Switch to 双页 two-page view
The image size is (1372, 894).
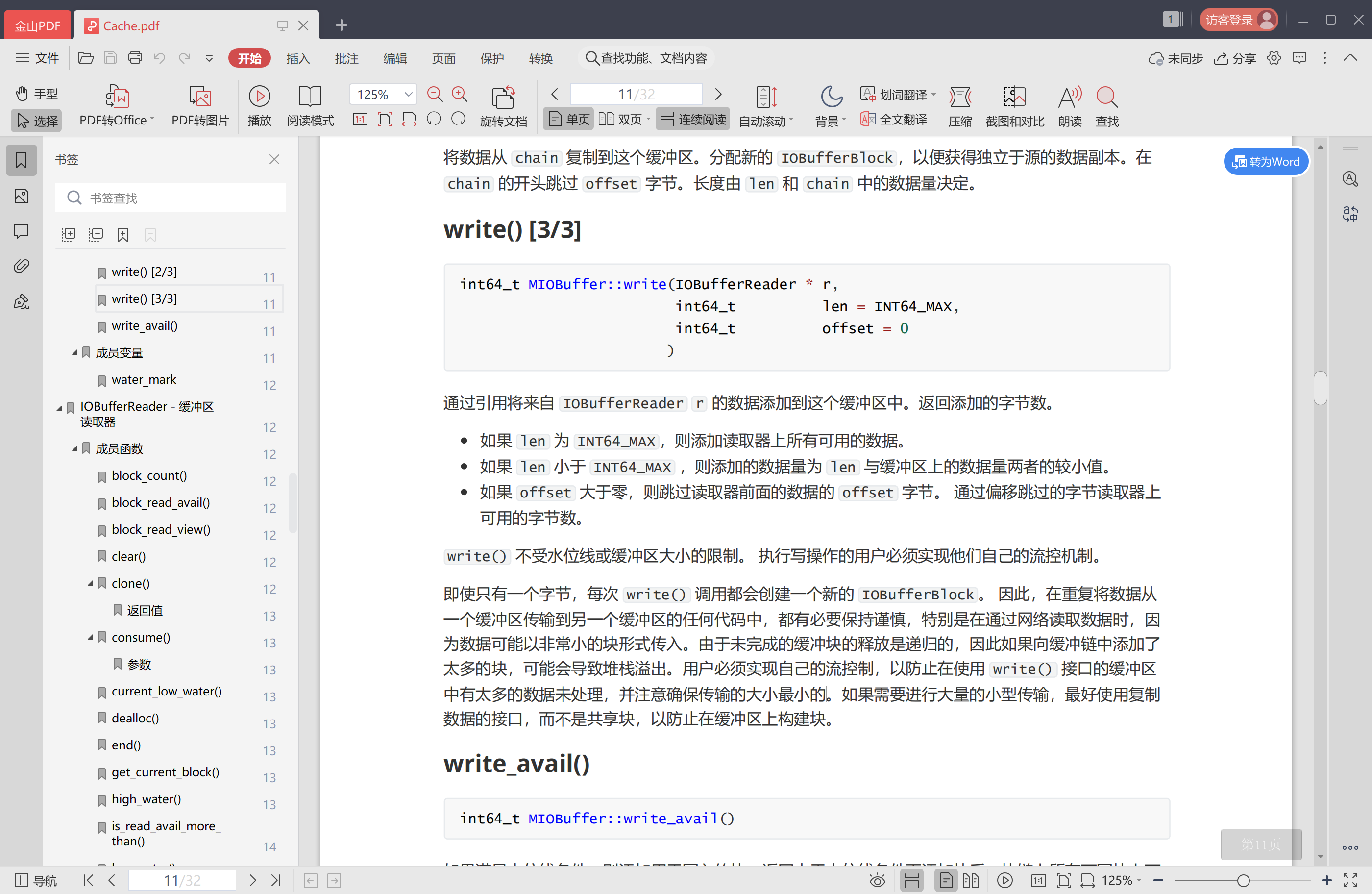[623, 119]
